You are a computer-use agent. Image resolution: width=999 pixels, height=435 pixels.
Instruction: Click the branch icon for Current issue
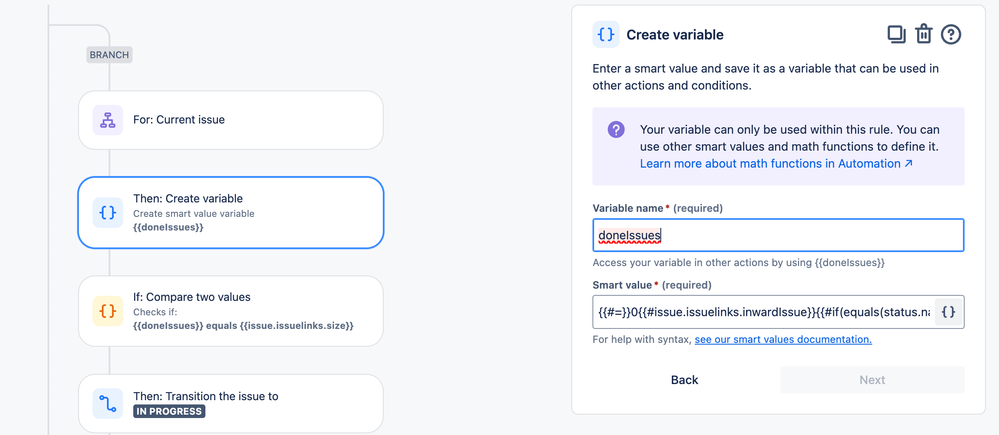coord(108,120)
